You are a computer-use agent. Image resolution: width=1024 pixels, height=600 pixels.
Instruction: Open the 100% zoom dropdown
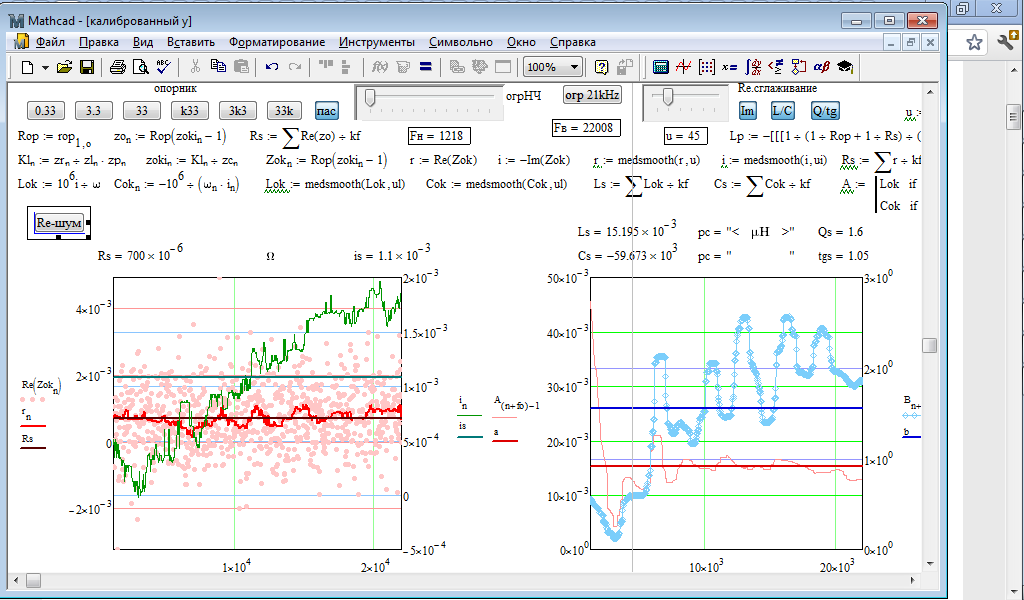[573, 67]
